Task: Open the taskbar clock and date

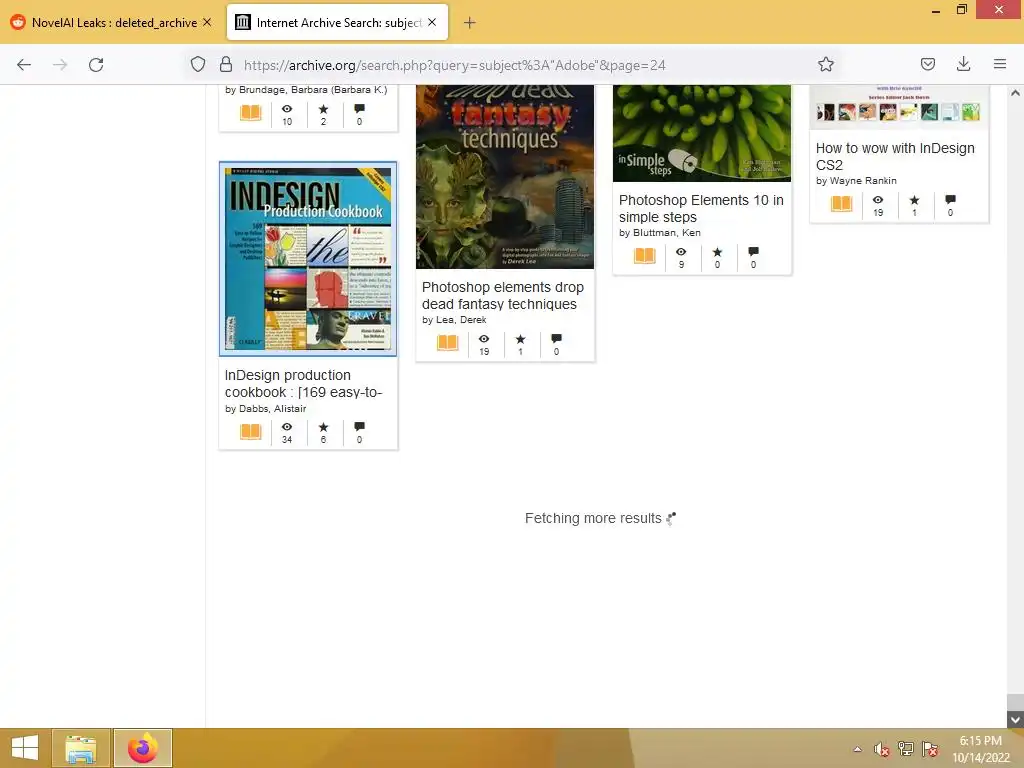Action: (980, 749)
